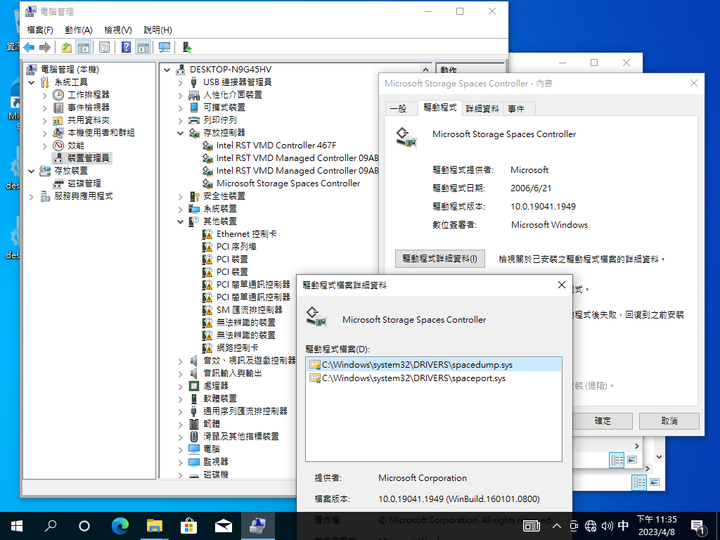Click the Help question mark toolbar icon
720x540 pixels.
pyautogui.click(x=126, y=47)
